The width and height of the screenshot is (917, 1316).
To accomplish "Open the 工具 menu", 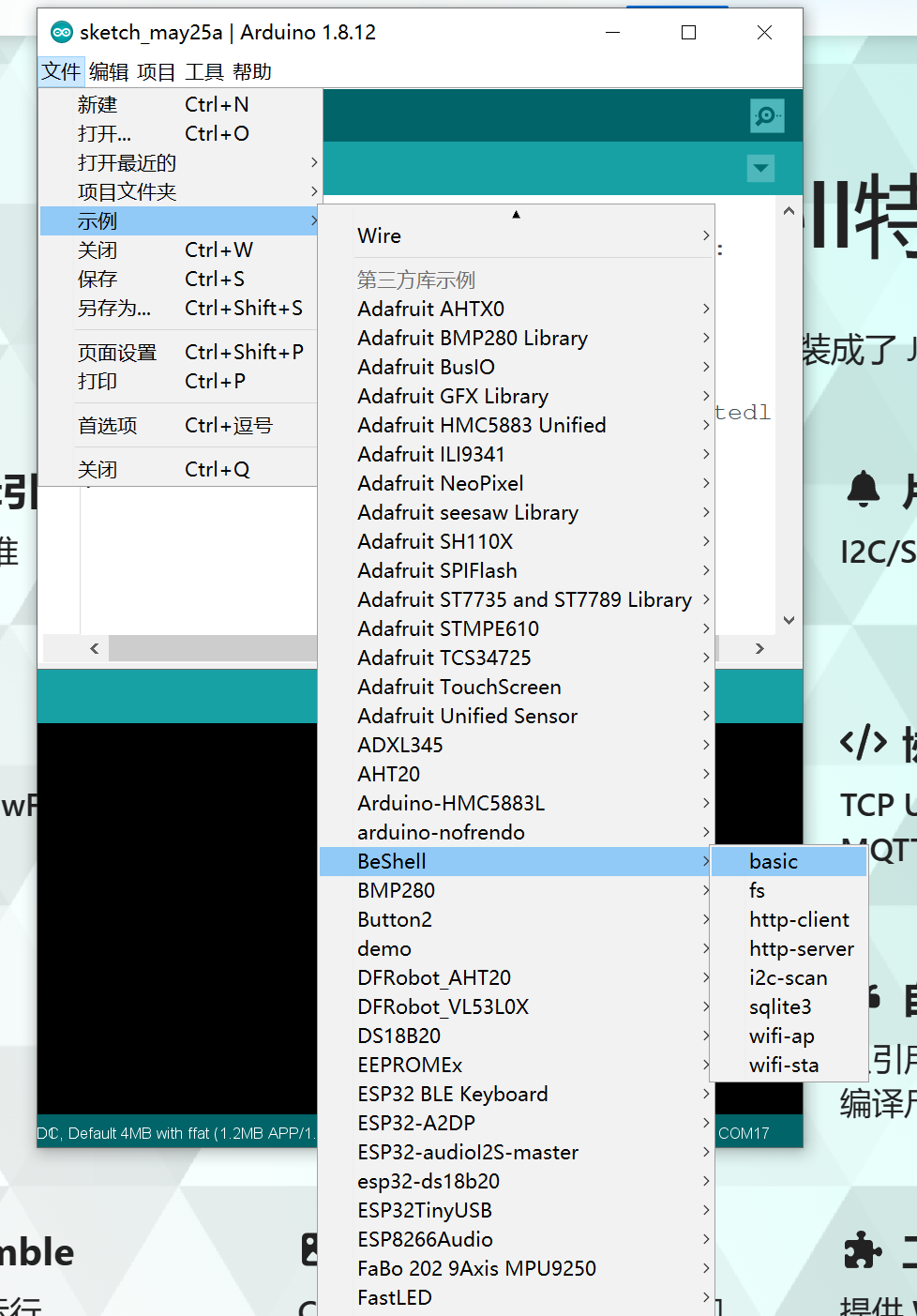I will click(203, 72).
